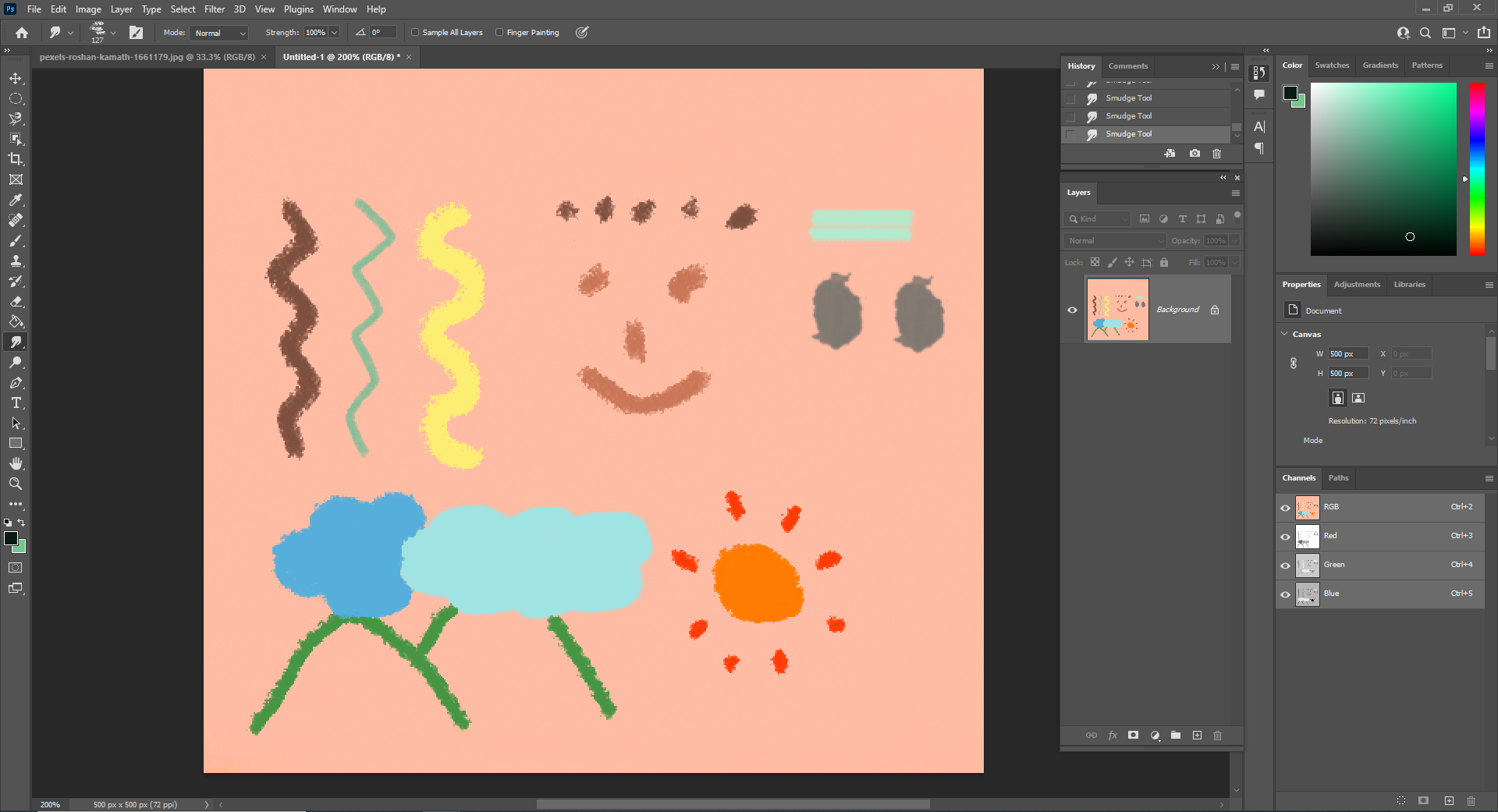The width and height of the screenshot is (1498, 812).
Task: Enable Finger Painting checkbox
Action: tap(499, 33)
